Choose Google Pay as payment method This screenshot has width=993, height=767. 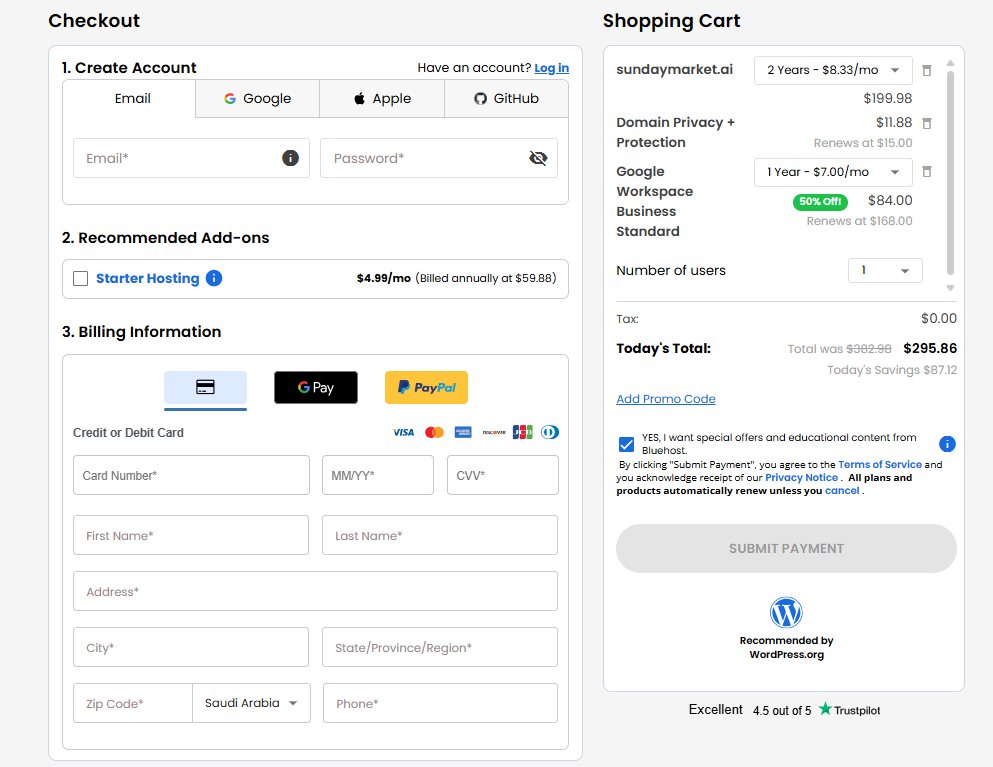click(x=316, y=387)
